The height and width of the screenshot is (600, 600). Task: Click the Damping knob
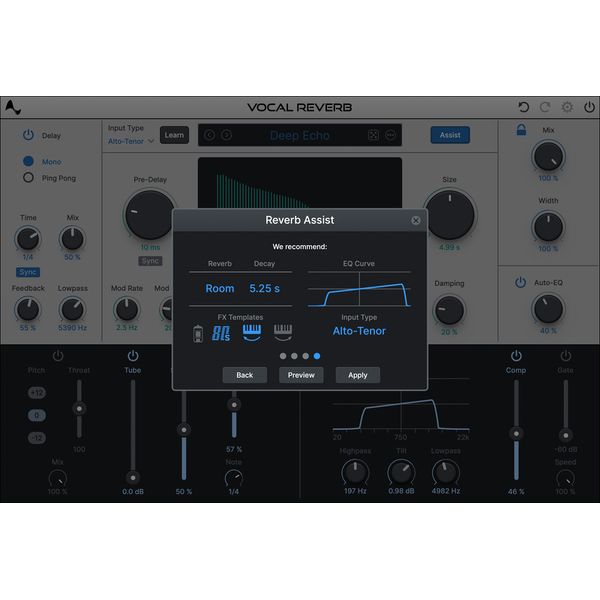point(449,310)
